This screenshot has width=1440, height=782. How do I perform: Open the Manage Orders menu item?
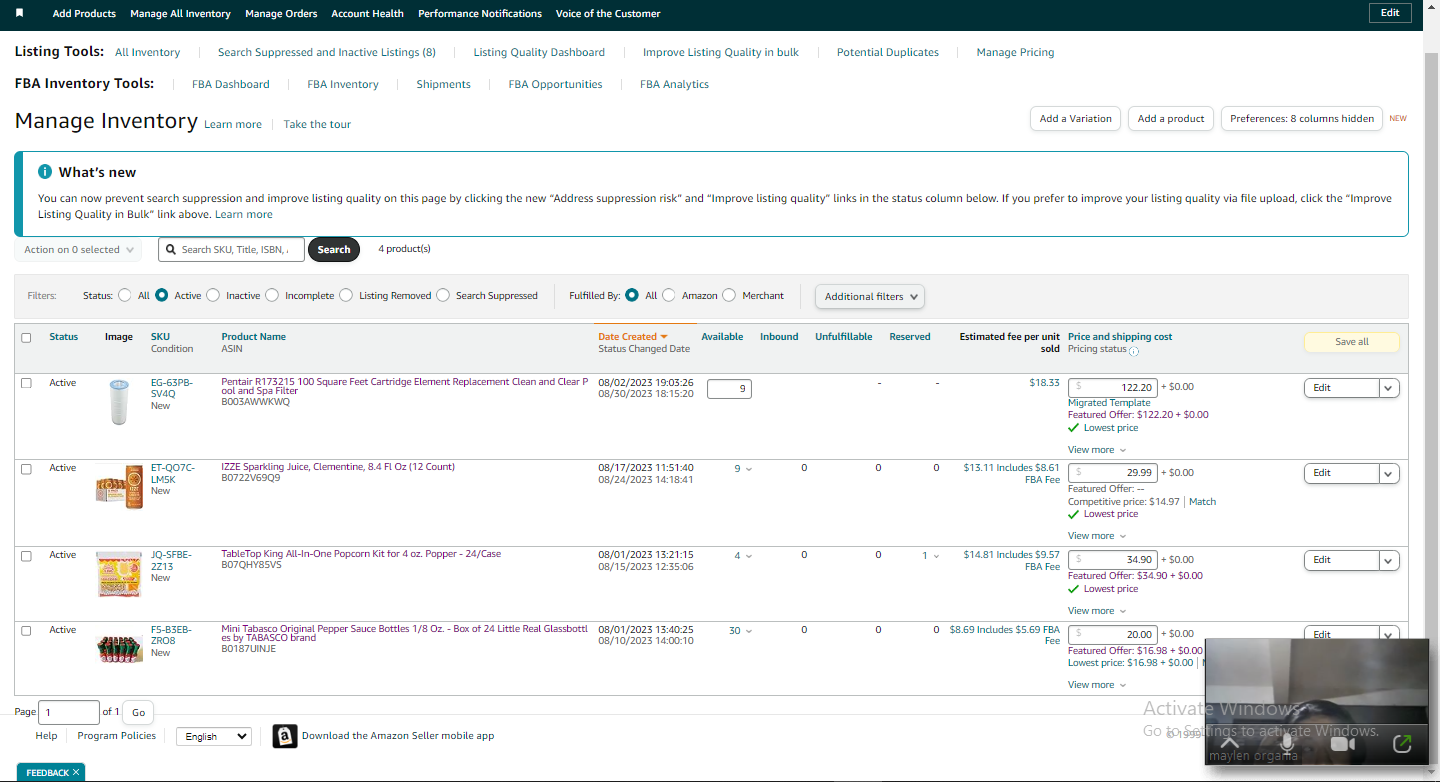(x=281, y=14)
